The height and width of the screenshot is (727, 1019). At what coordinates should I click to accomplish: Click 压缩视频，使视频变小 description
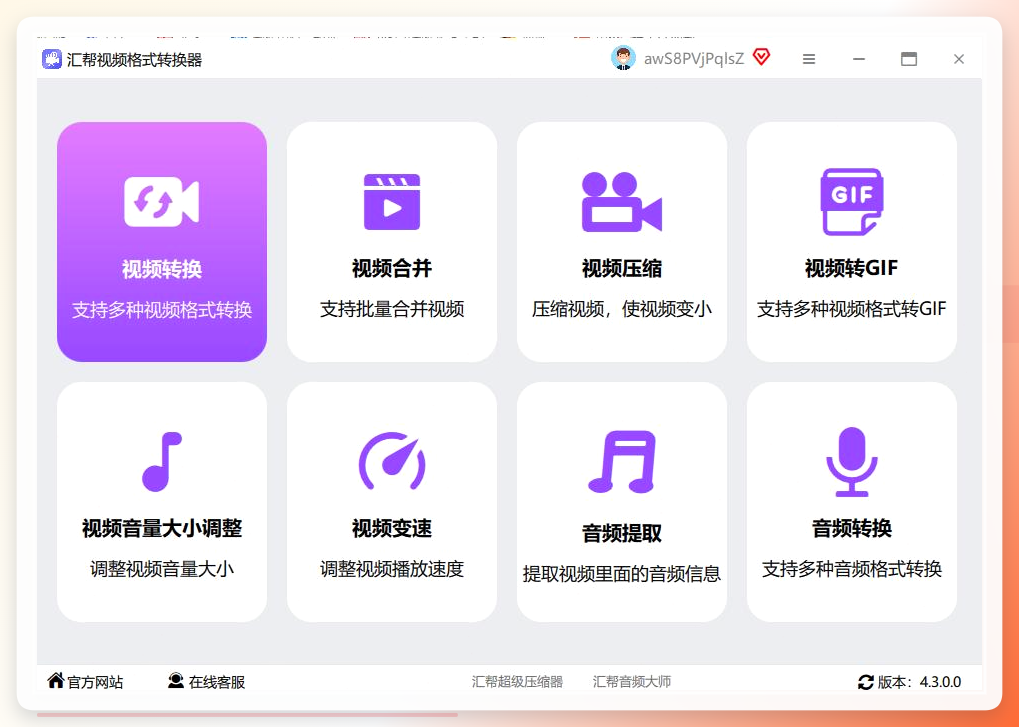click(x=622, y=309)
